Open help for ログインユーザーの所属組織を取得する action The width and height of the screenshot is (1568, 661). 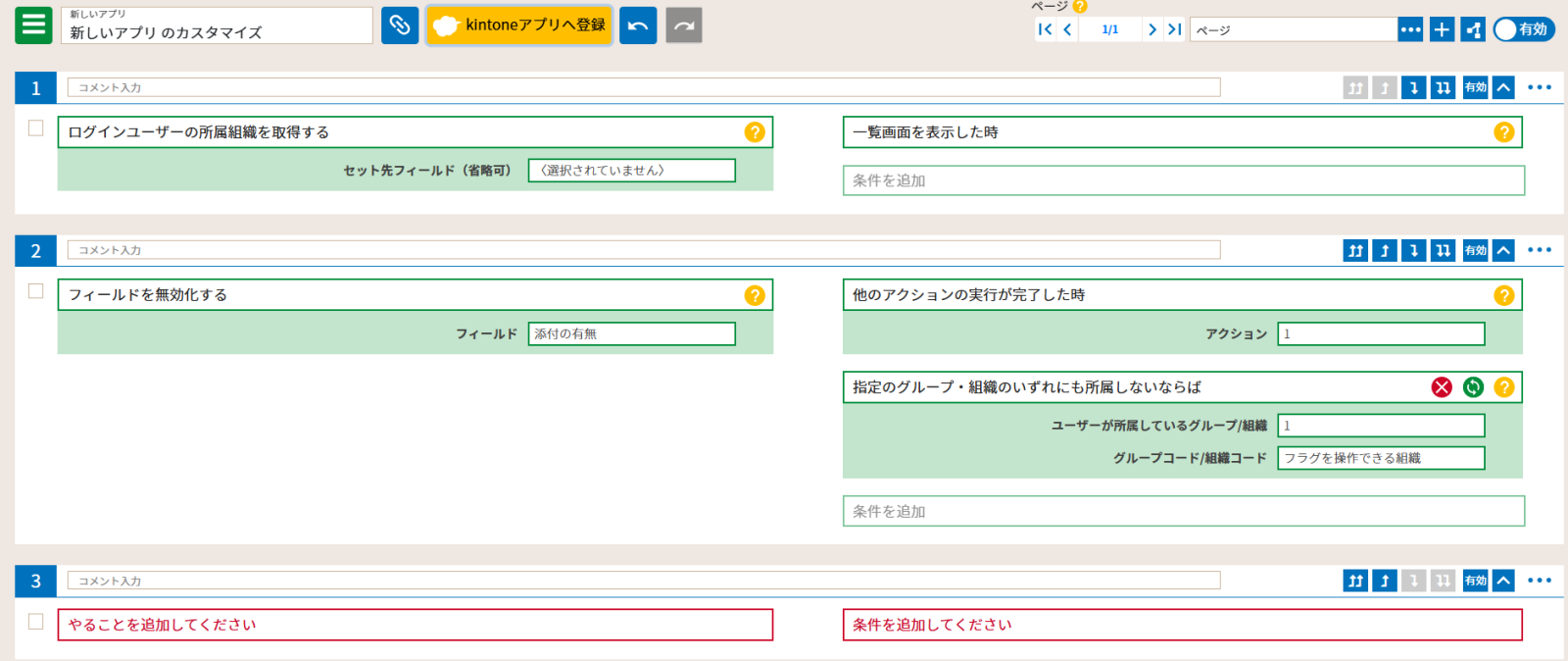pos(755,132)
